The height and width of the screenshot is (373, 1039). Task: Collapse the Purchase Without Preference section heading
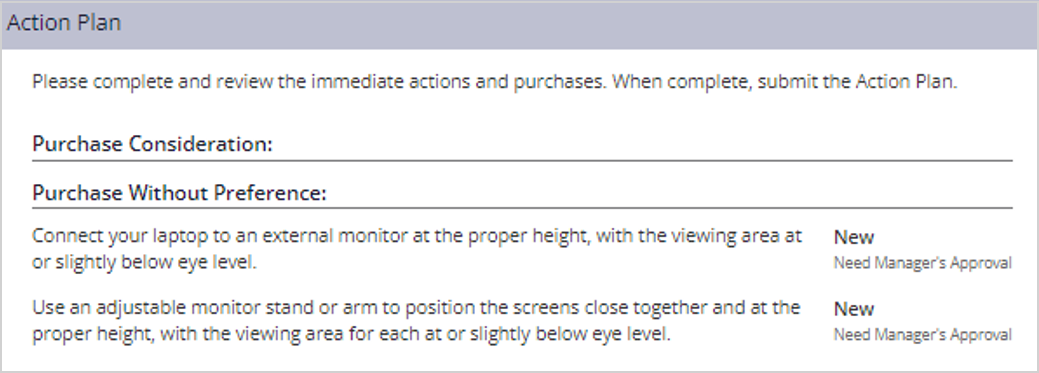(x=180, y=193)
